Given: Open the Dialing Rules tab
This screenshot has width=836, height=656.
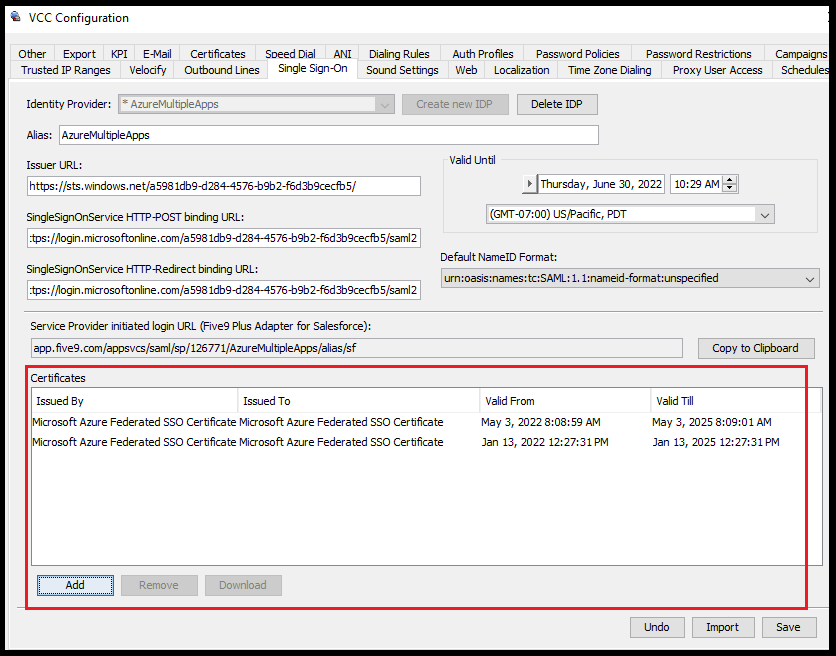Looking at the screenshot, I should [x=399, y=54].
